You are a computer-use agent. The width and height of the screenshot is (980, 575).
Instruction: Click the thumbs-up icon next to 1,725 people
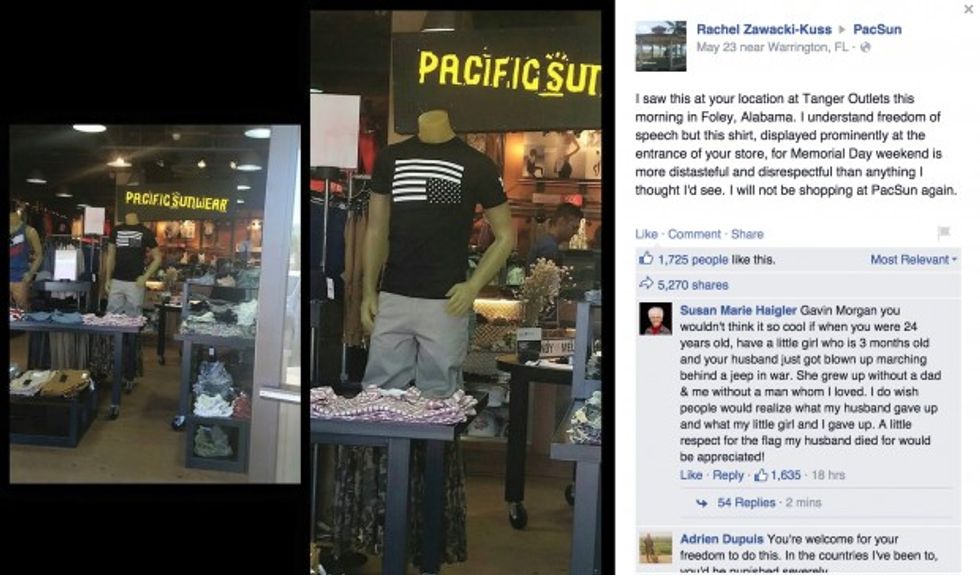[646, 259]
